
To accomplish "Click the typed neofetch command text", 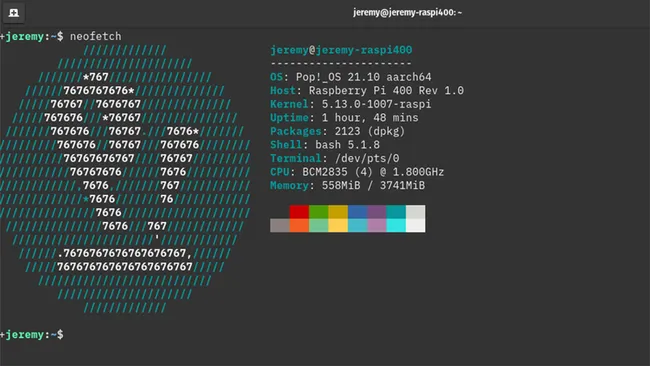I will click(x=96, y=36).
